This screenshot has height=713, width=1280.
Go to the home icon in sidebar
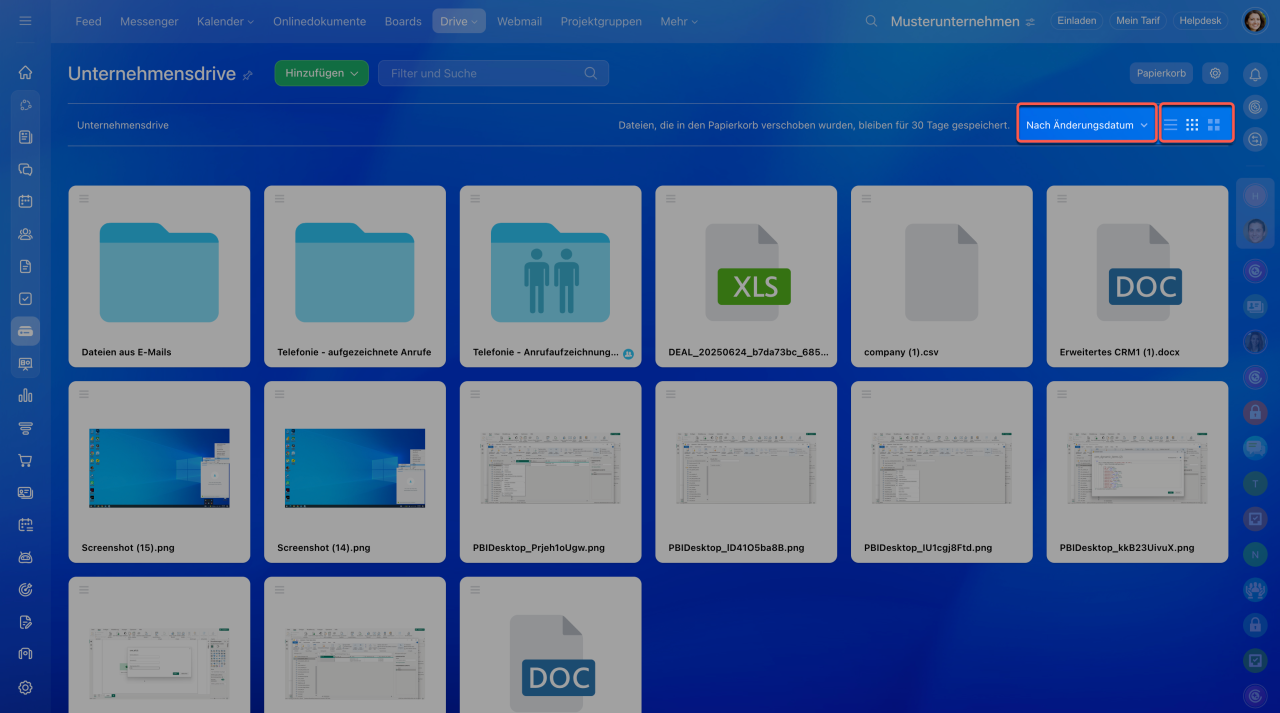tap(25, 72)
